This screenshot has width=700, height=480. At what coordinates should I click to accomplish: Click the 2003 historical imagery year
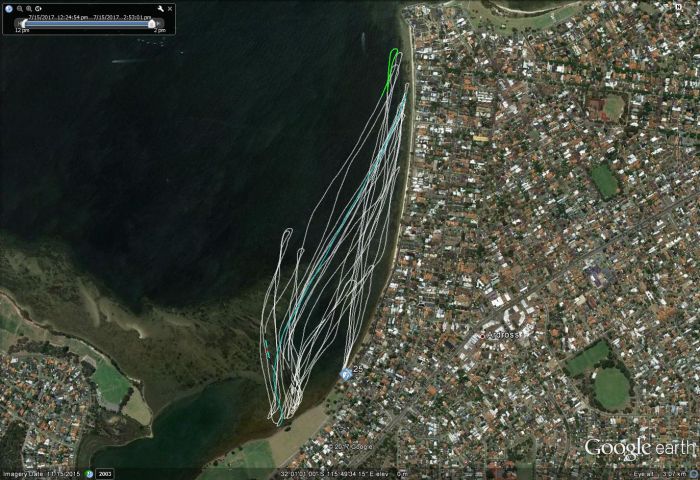tap(104, 473)
